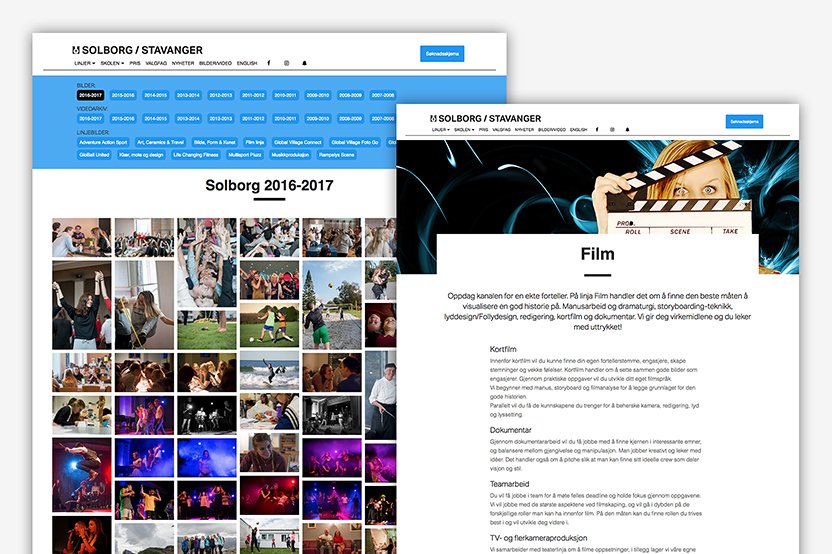The image size is (832, 554).
Task: Open Facebook icon in gallery page header
Action: (x=268, y=63)
